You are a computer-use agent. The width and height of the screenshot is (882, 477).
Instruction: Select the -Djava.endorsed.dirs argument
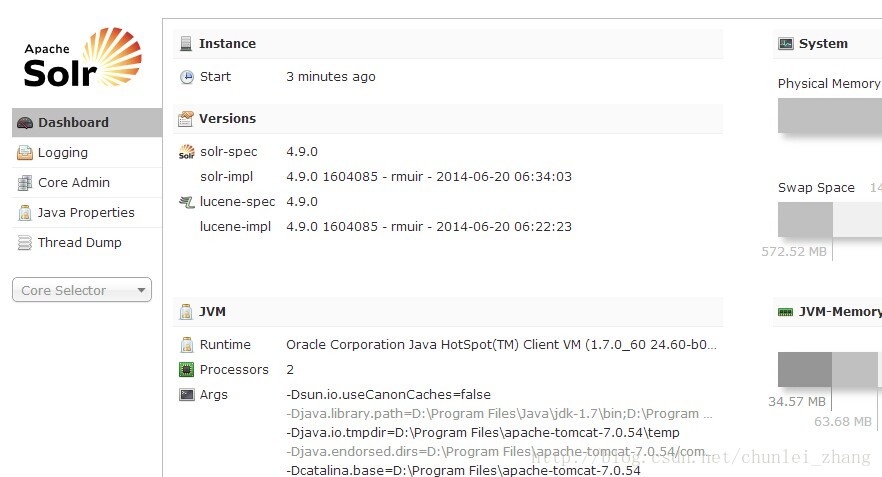(x=498, y=452)
